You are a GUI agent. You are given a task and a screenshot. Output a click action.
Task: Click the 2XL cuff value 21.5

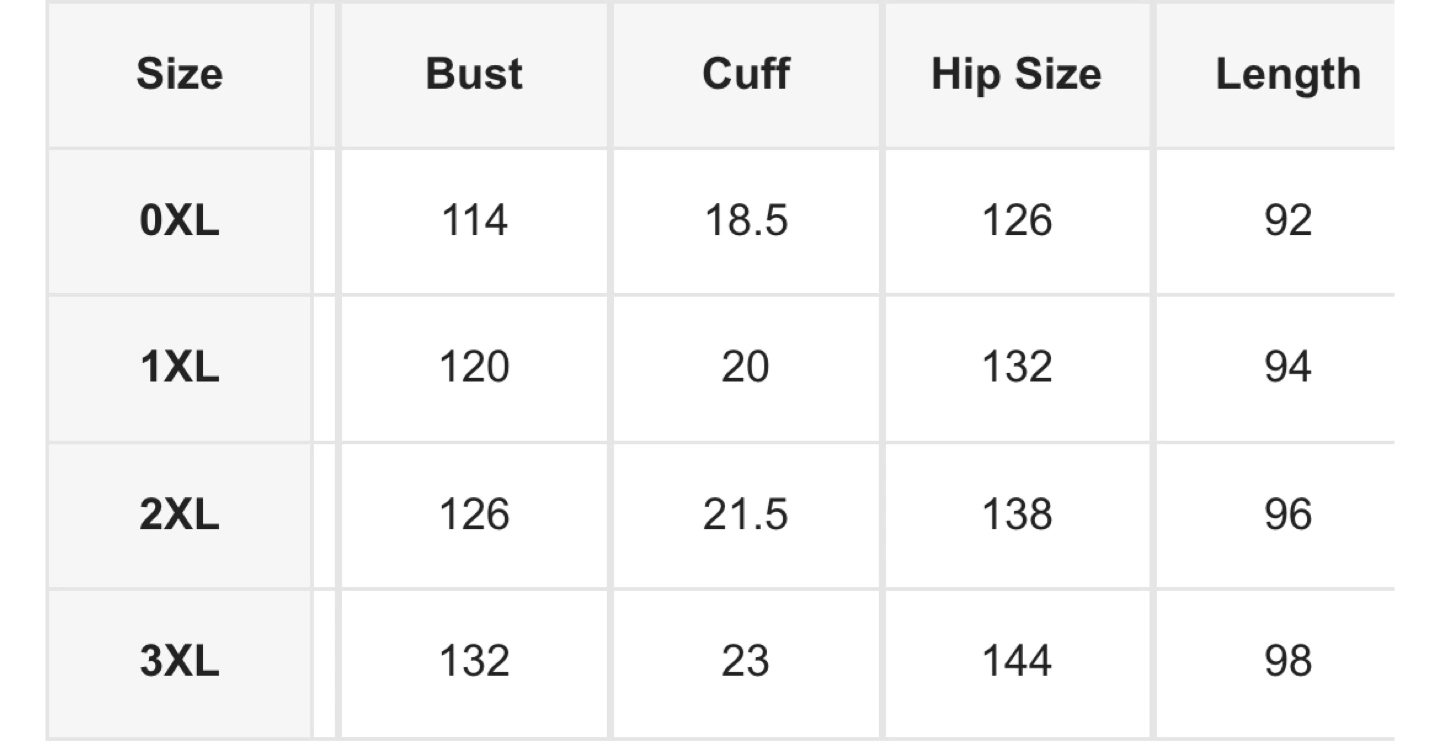point(745,515)
